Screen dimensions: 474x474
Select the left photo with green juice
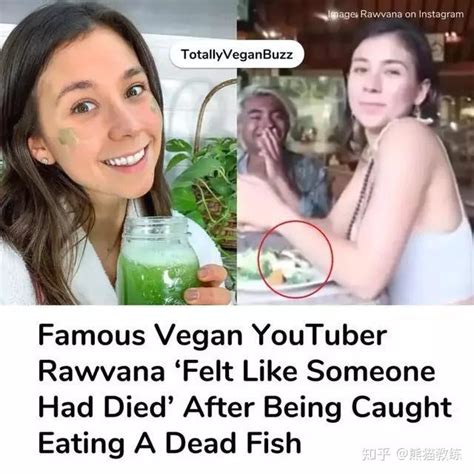(118, 152)
